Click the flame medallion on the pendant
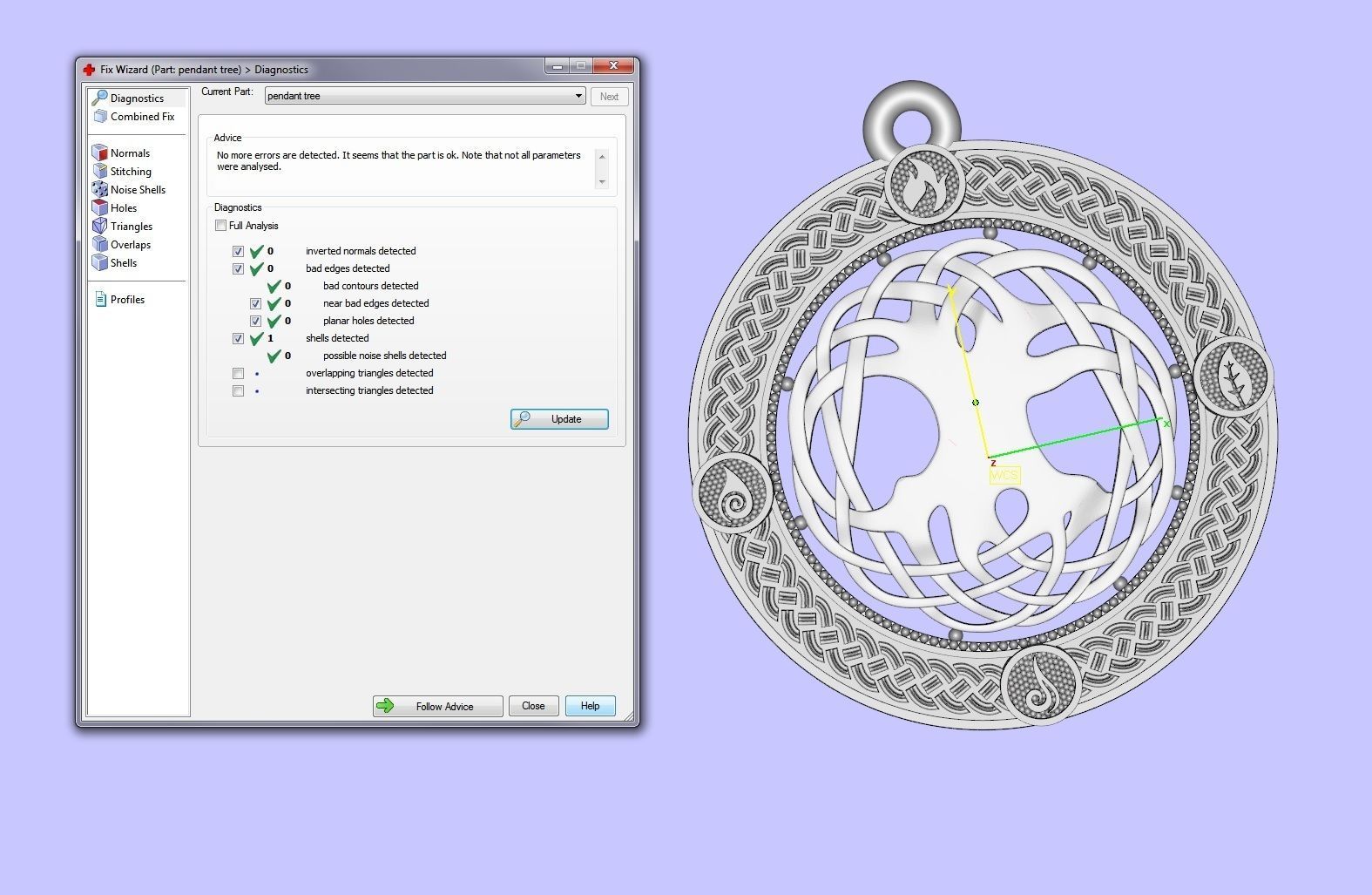 click(924, 186)
